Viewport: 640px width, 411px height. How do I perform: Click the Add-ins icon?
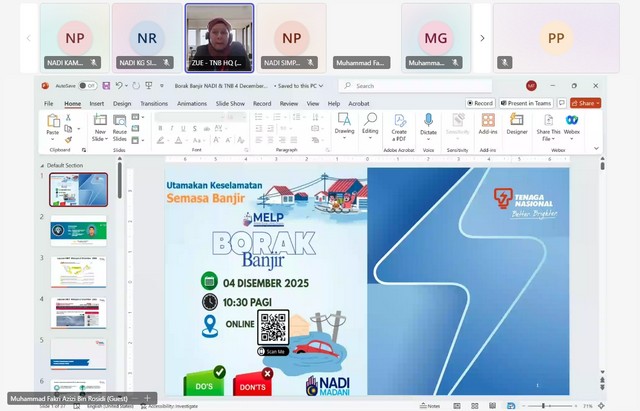click(488, 124)
